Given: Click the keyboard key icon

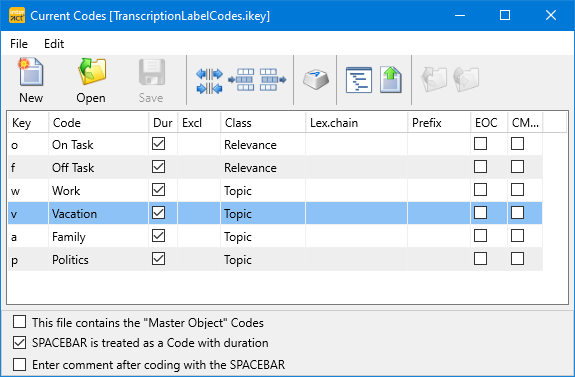Looking at the screenshot, I should (316, 79).
